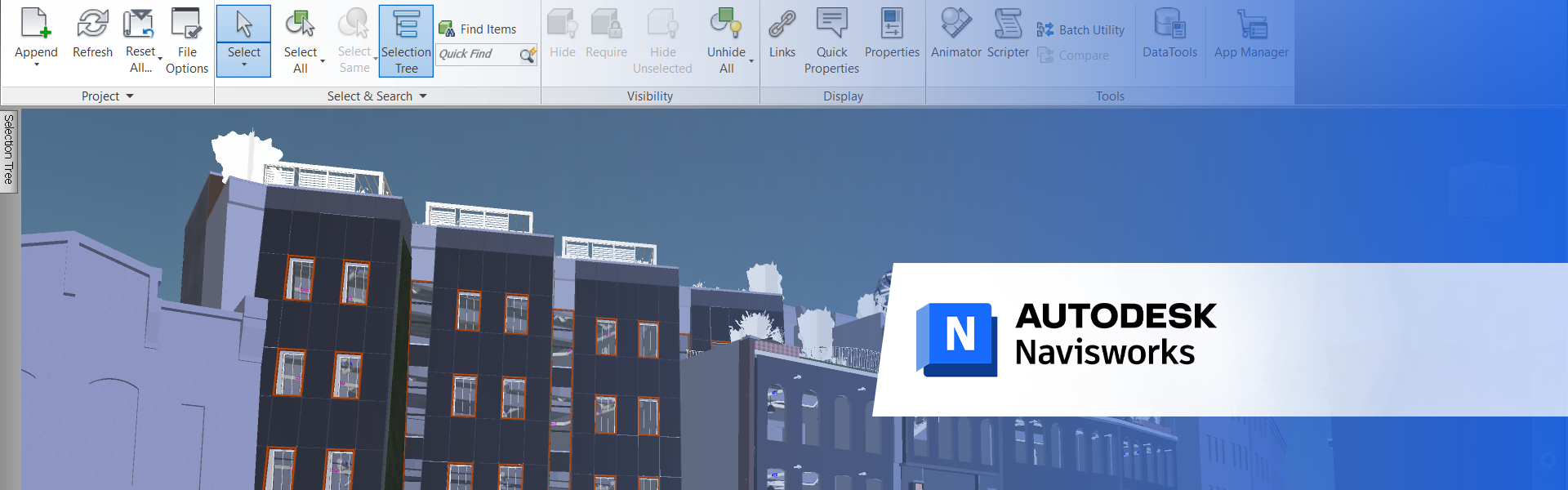Click Find Items
The width and height of the screenshot is (1568, 490).
pos(478,29)
